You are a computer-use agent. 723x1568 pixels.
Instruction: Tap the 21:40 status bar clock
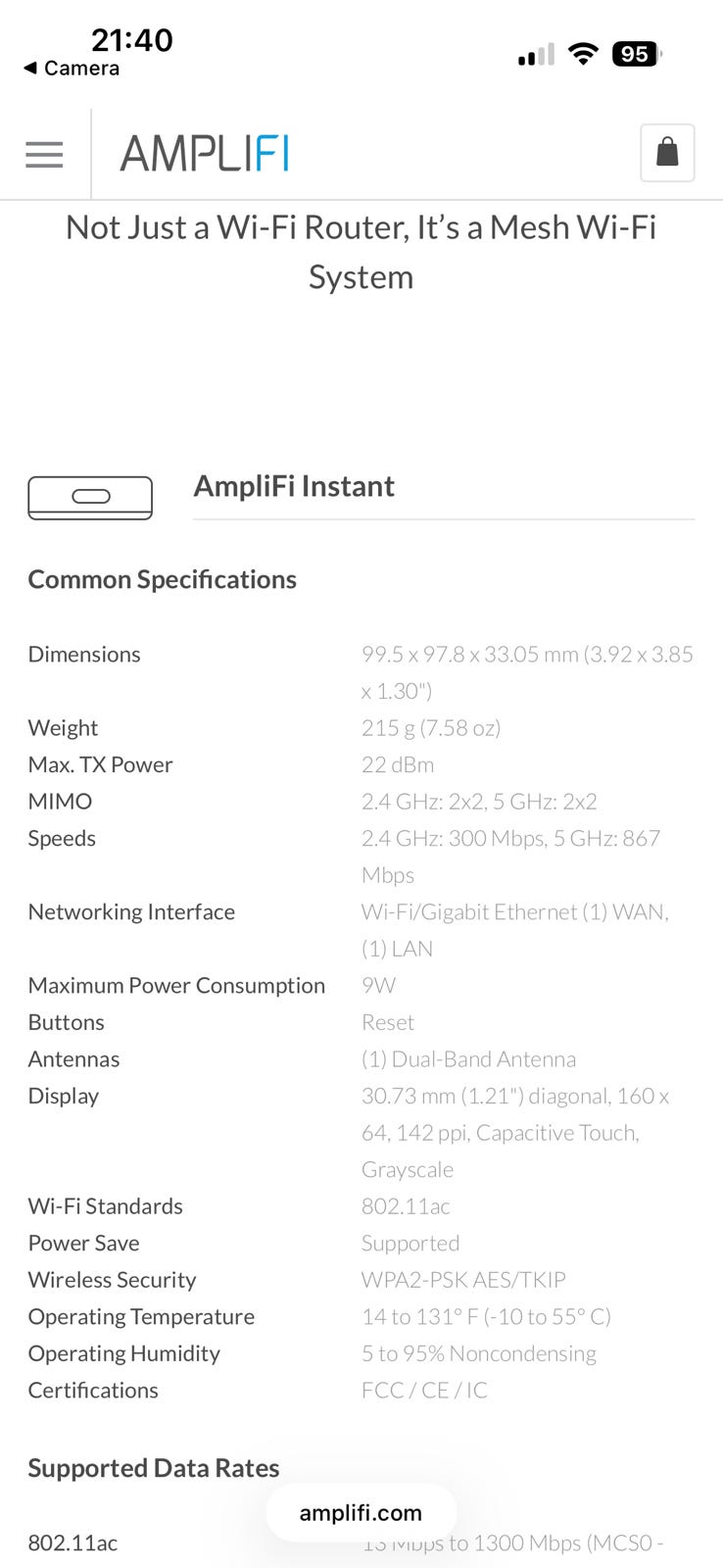[x=131, y=39]
